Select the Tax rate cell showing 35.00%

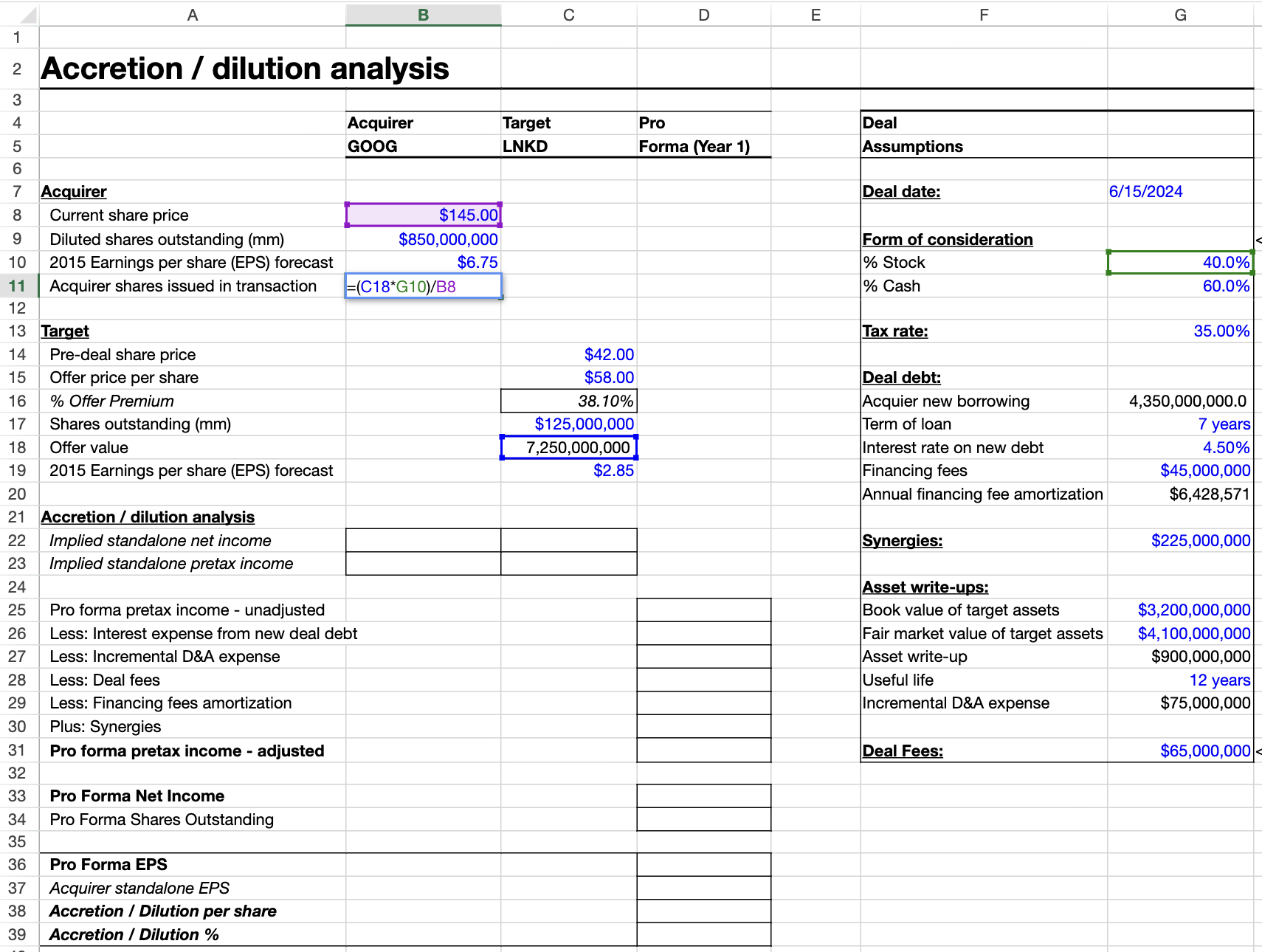tap(1179, 331)
